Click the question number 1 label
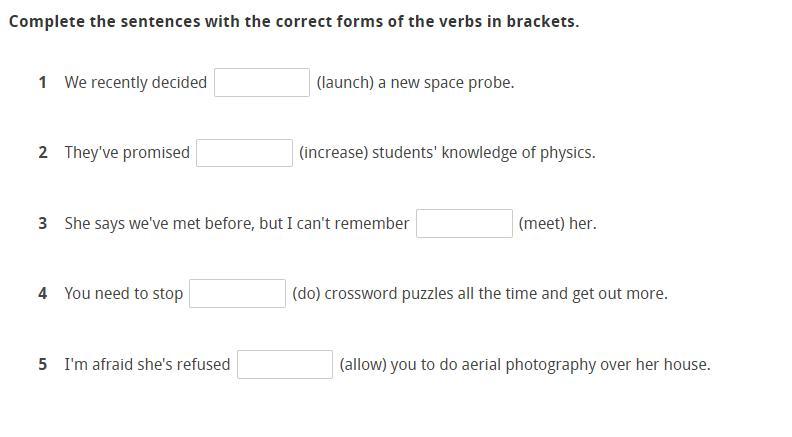 [43, 83]
